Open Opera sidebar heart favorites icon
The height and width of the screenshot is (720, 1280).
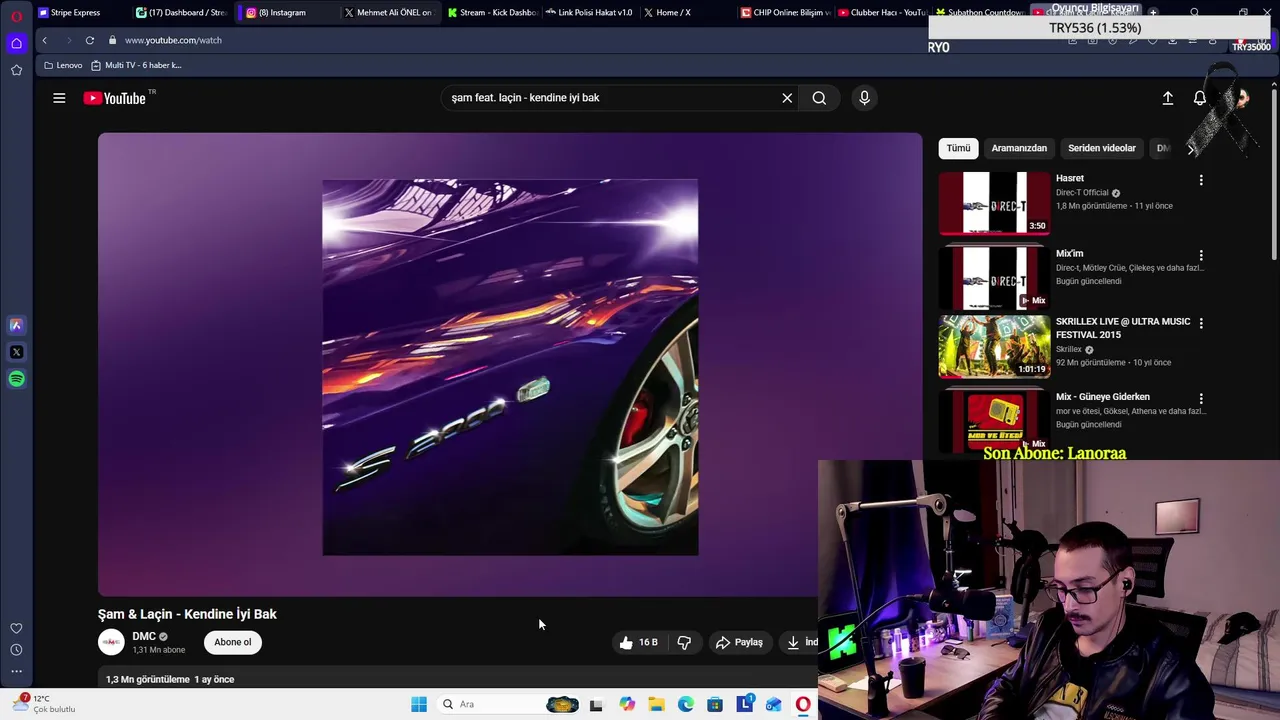16,628
